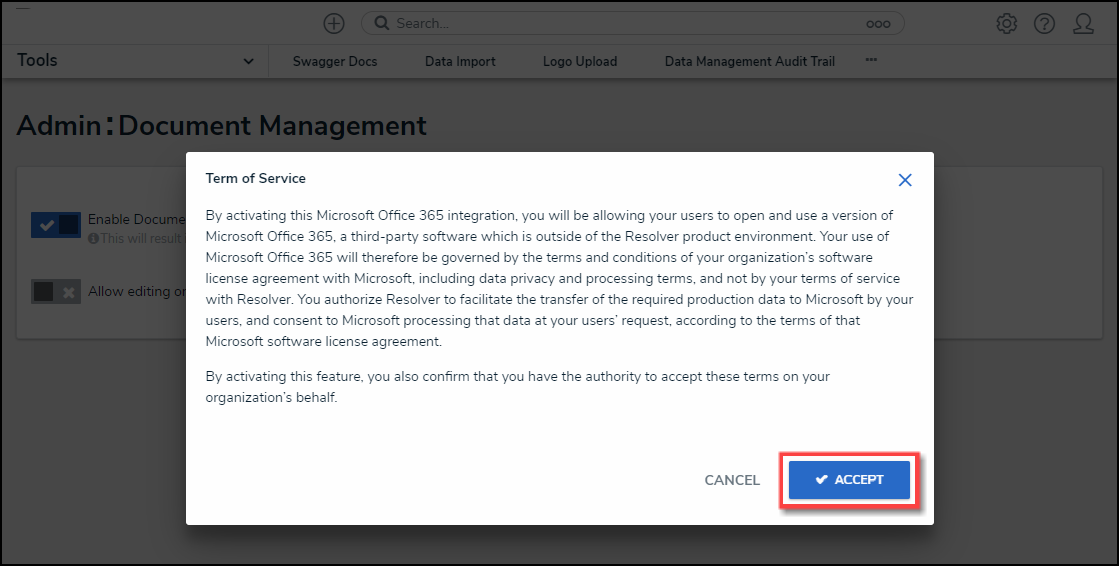The width and height of the screenshot is (1119, 566).
Task: Go to the Logo Upload tab
Action: (x=579, y=61)
